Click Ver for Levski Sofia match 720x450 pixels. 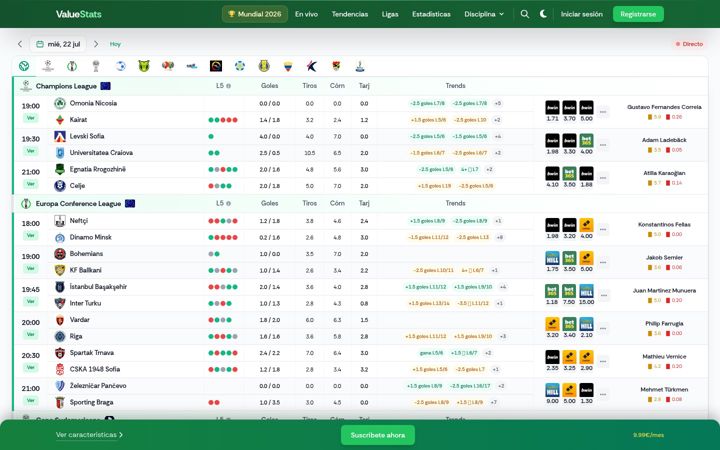pos(31,151)
